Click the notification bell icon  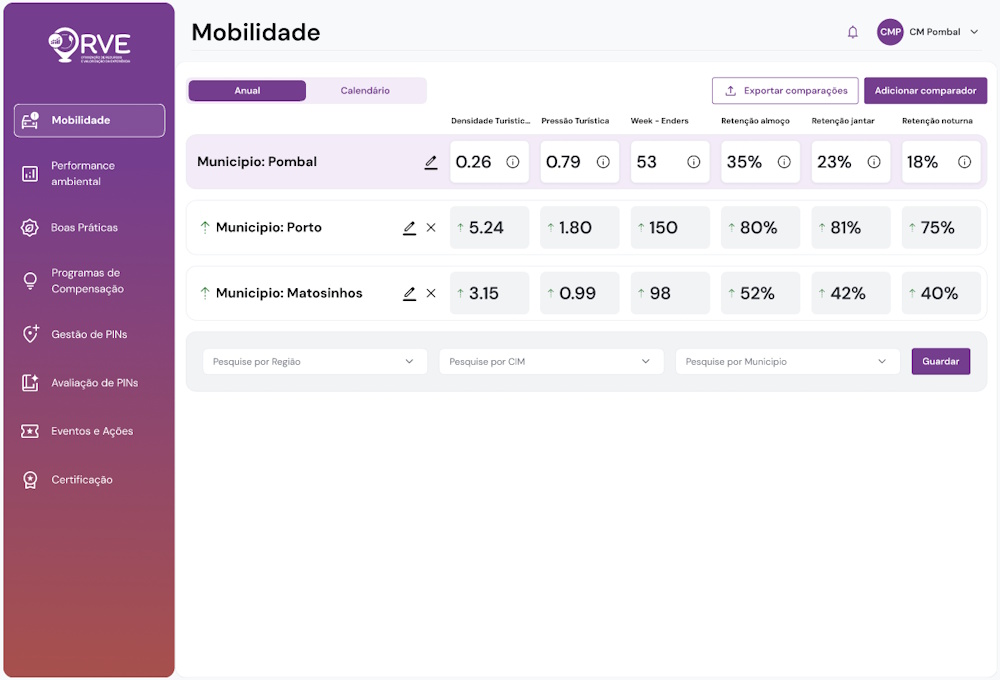[853, 32]
